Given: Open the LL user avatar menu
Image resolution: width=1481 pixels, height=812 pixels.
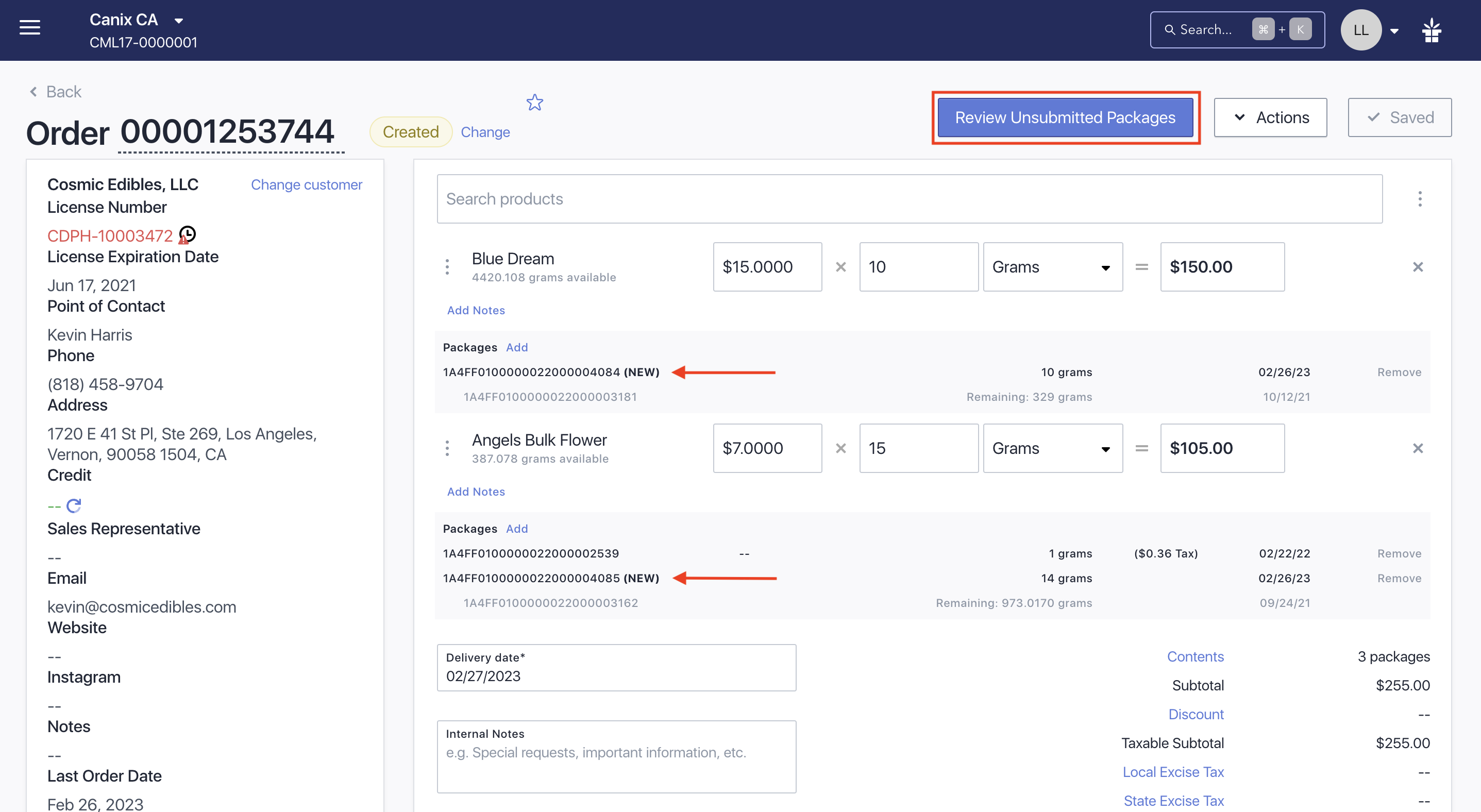Looking at the screenshot, I should 1361,30.
